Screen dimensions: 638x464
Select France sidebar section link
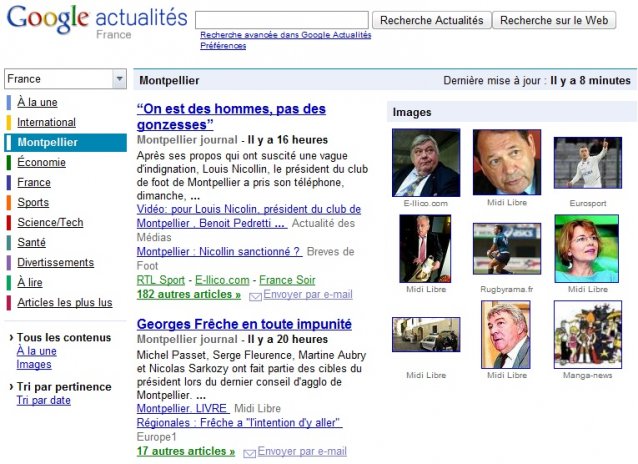point(34,182)
